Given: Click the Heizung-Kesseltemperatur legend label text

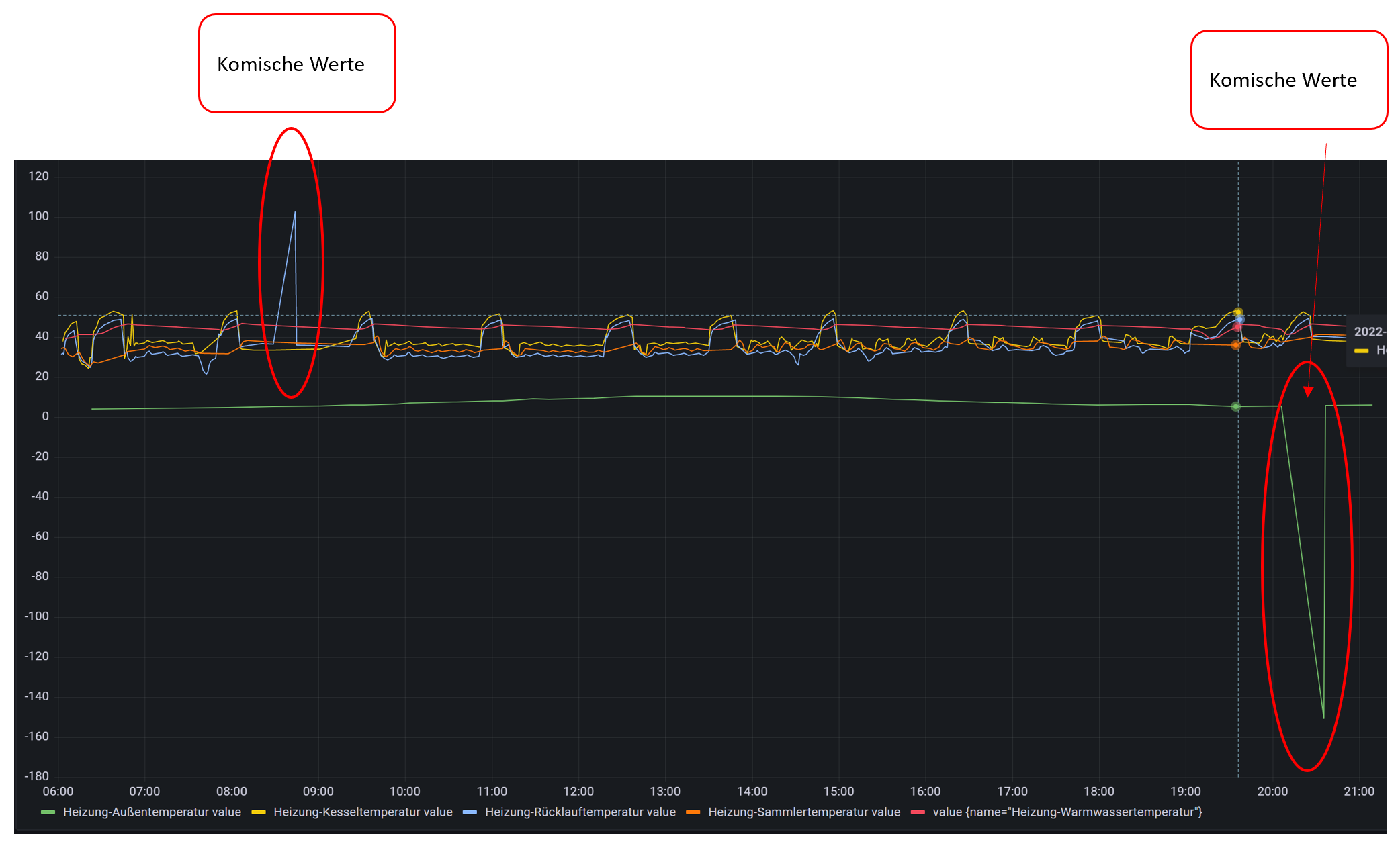Looking at the screenshot, I should click(363, 812).
